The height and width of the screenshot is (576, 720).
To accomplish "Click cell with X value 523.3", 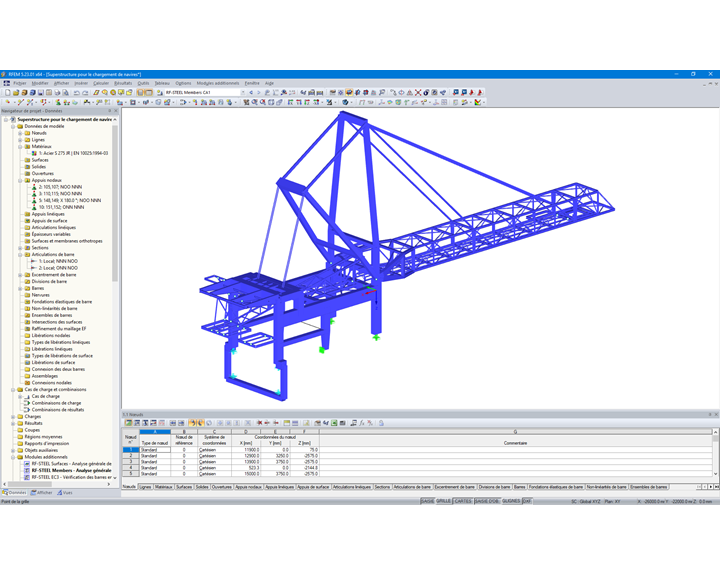I will pos(246,468).
